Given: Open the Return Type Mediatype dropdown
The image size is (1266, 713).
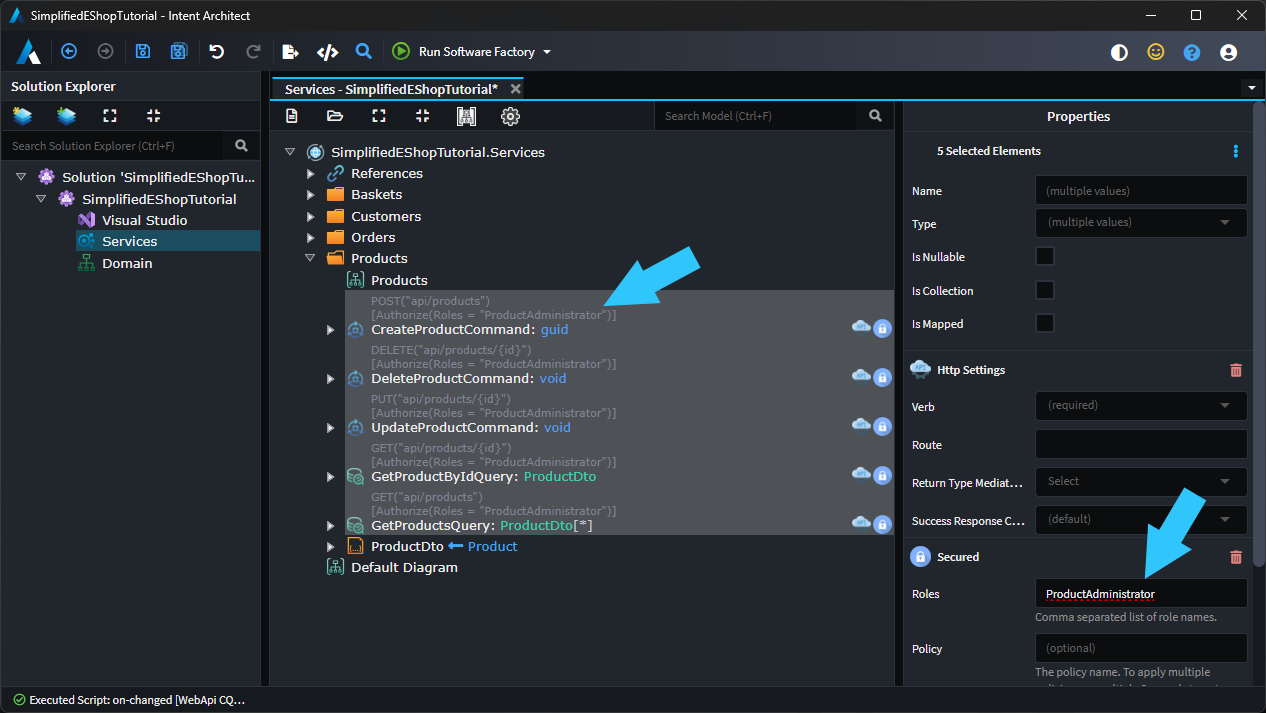Looking at the screenshot, I should pyautogui.click(x=1141, y=481).
